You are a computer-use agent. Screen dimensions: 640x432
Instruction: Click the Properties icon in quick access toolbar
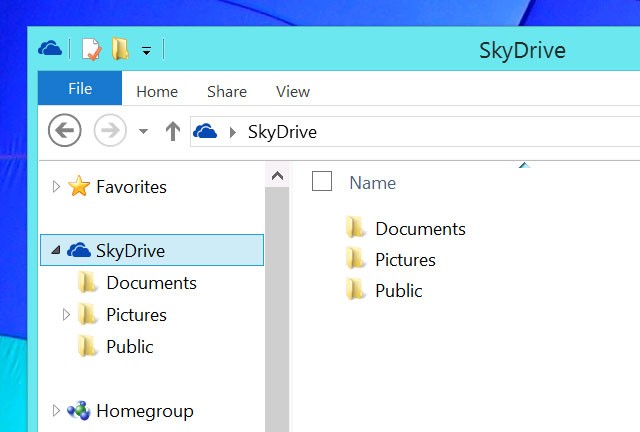[x=91, y=49]
